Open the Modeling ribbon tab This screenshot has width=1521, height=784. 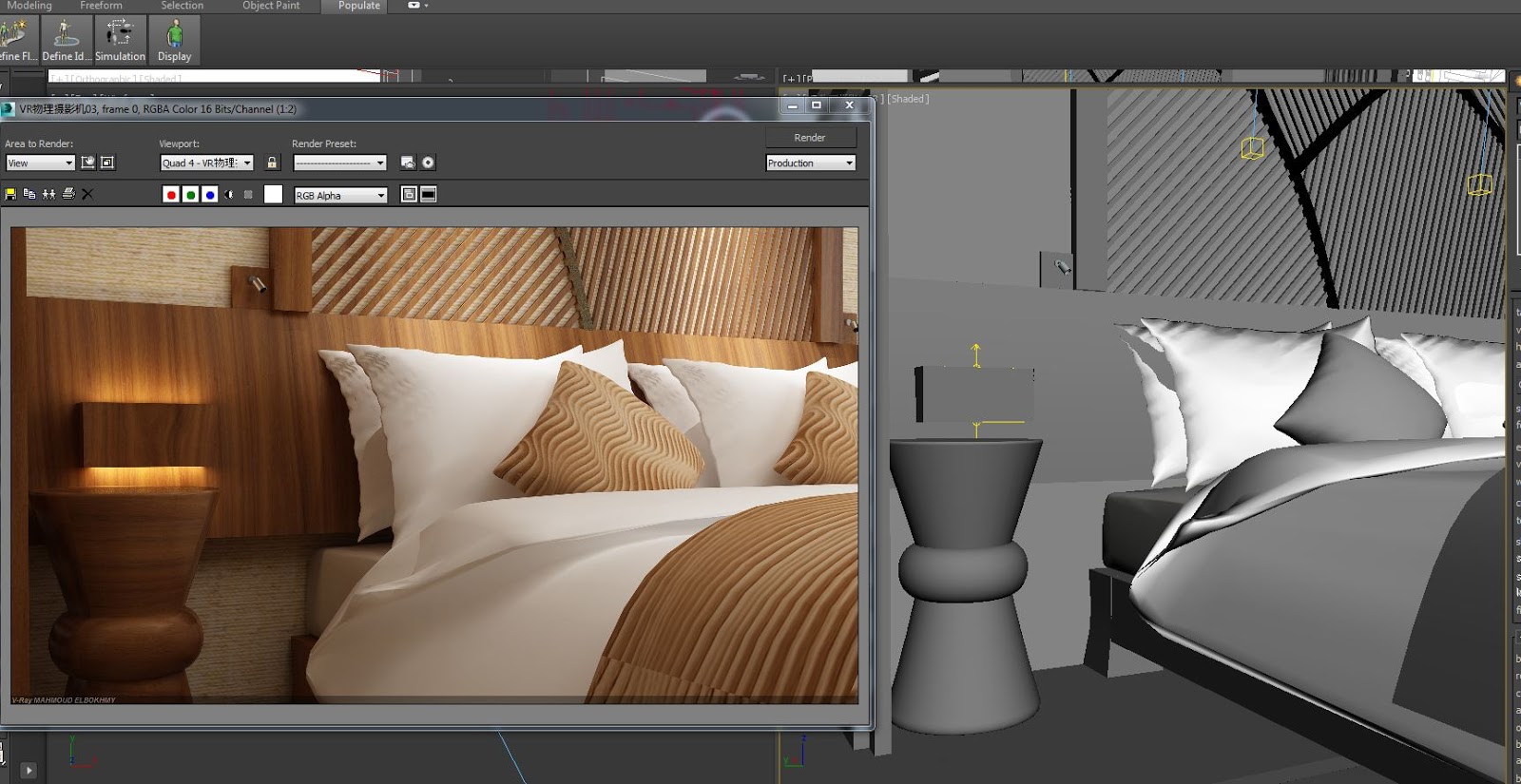click(29, 6)
